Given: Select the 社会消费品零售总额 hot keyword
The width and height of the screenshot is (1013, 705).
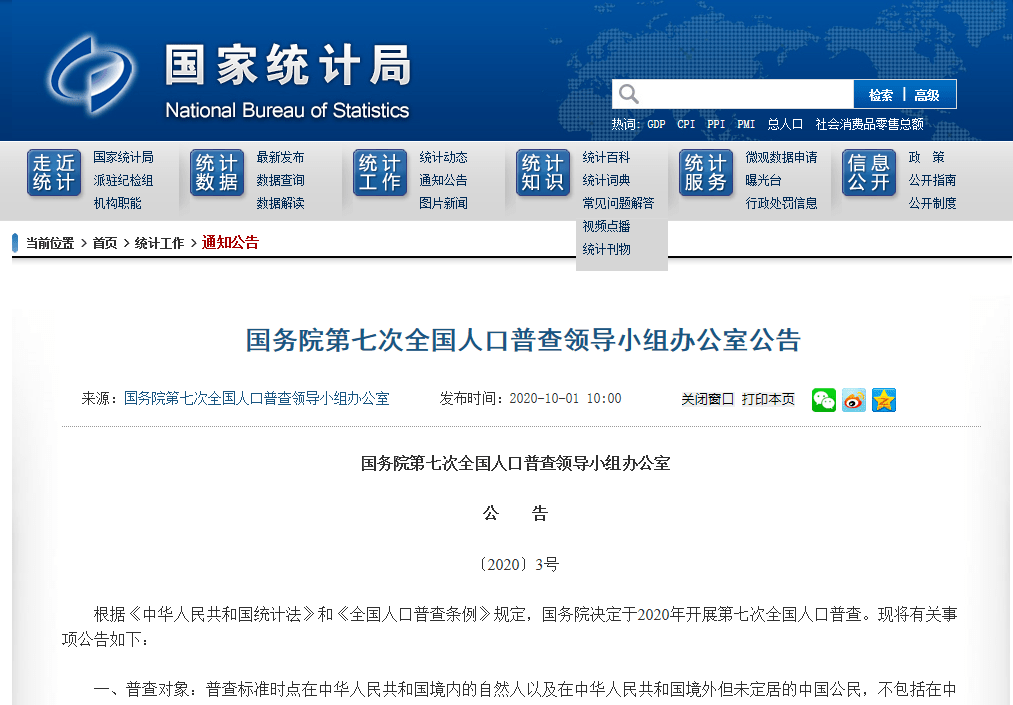Looking at the screenshot, I should (870, 124).
